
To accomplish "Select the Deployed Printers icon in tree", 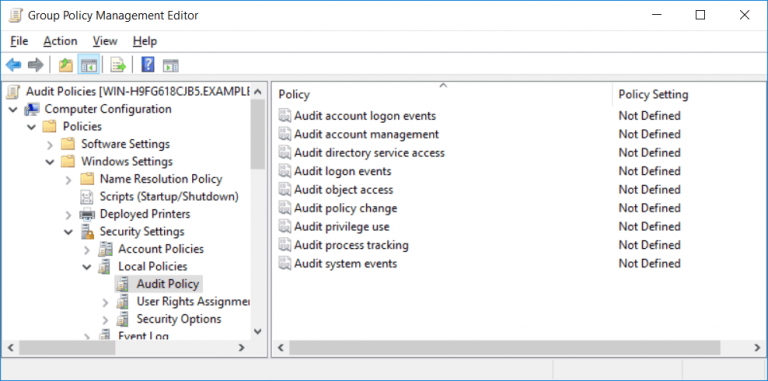I will (87, 214).
